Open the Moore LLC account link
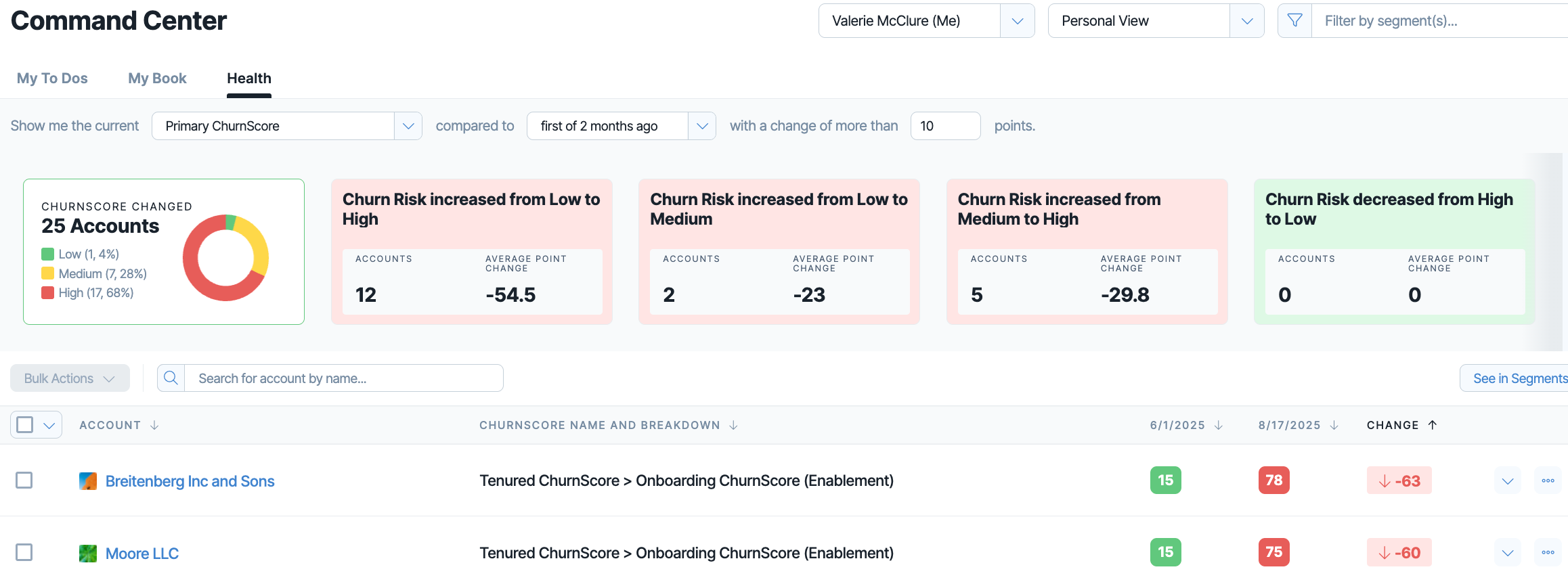1568x582 pixels. (142, 554)
